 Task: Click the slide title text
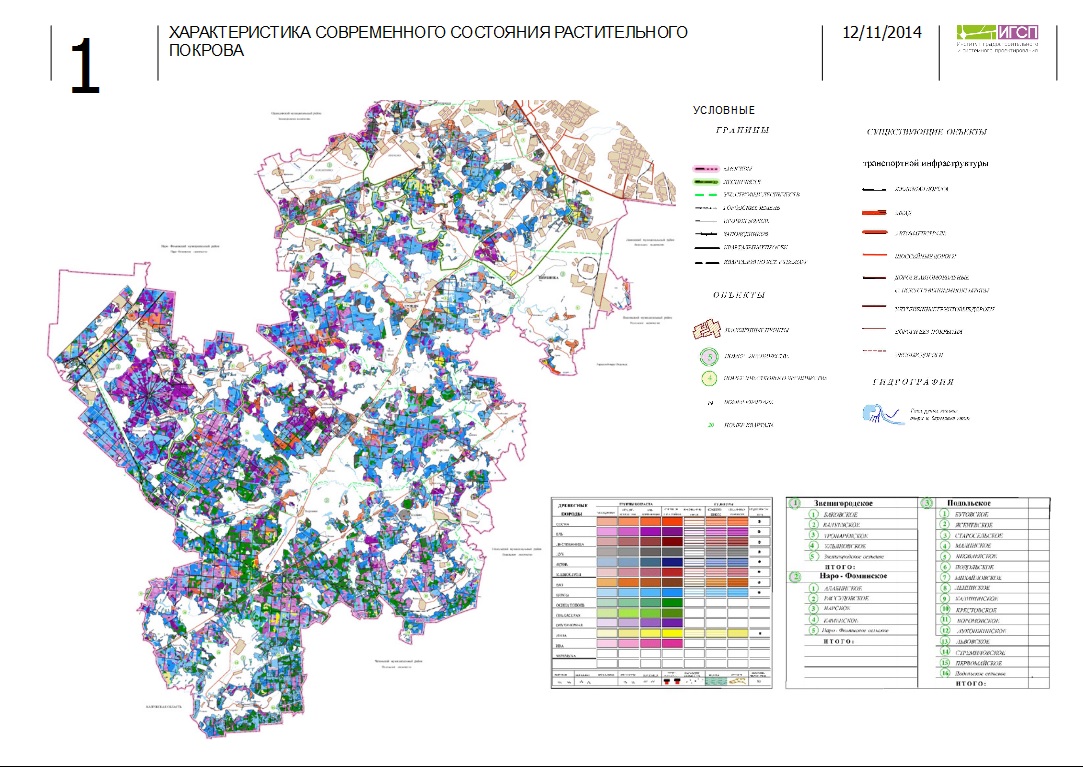point(428,41)
